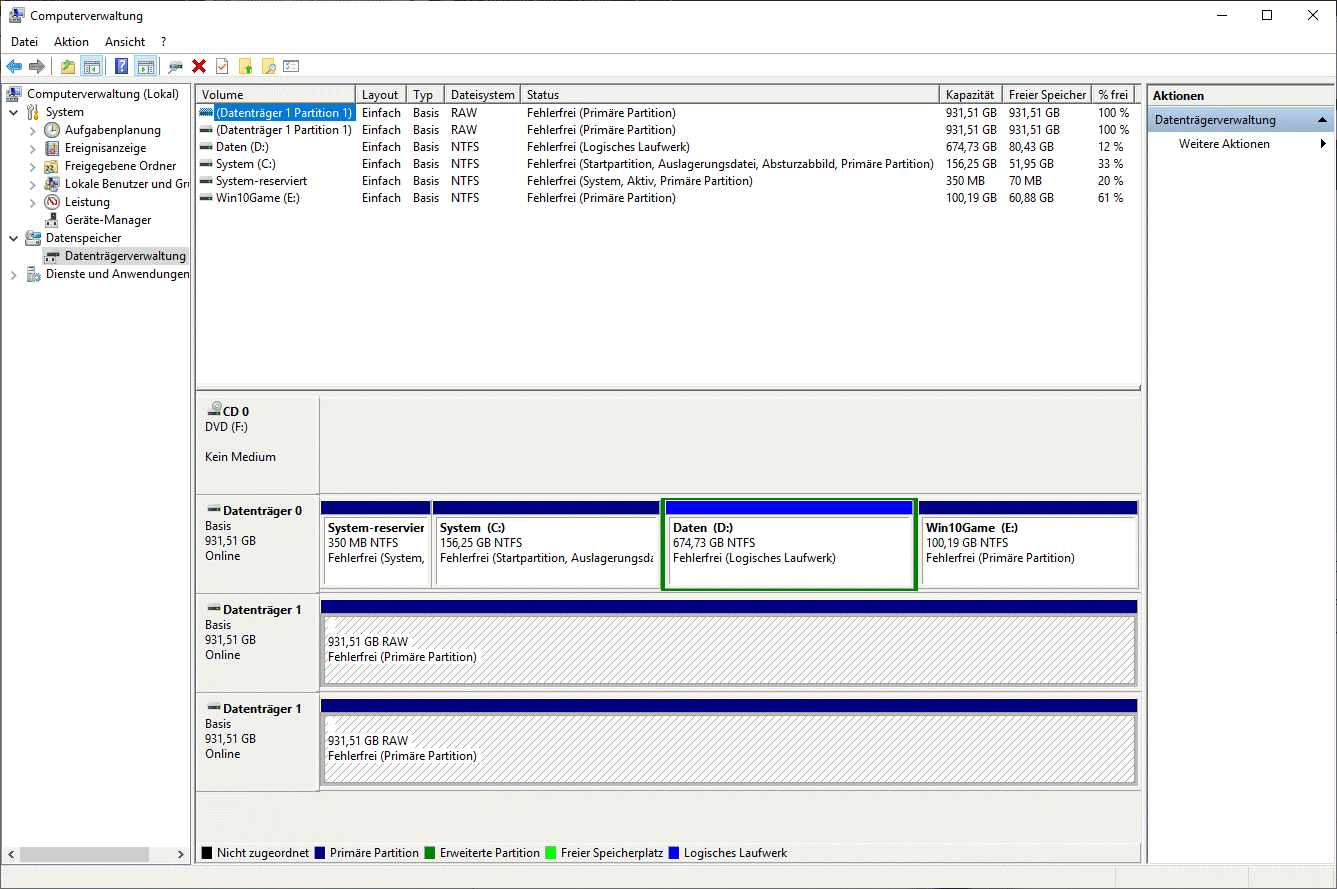Viewport: 1337px width, 889px height.
Task: Open Weitere Aktionen submenu
Action: [x=1224, y=144]
